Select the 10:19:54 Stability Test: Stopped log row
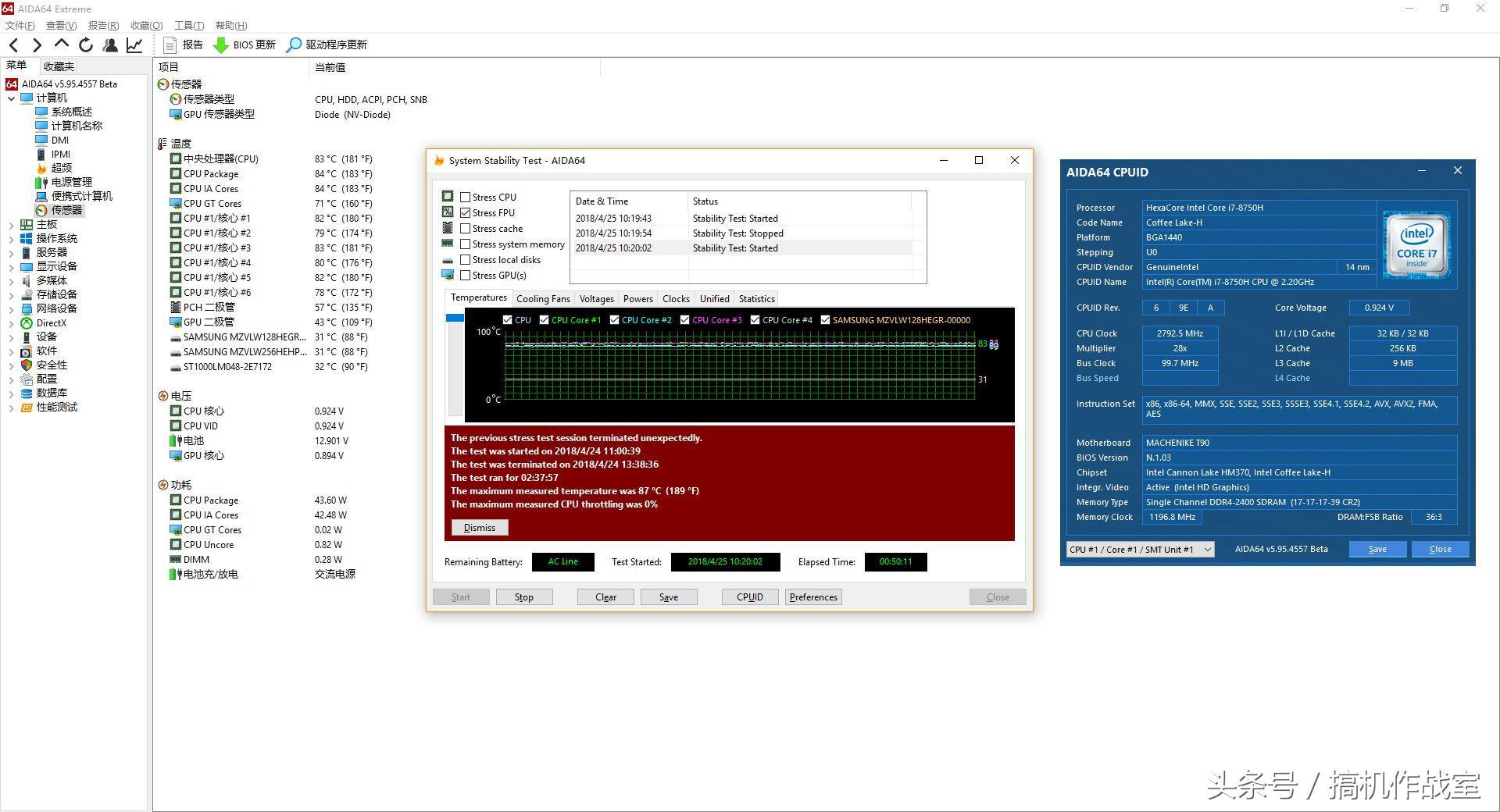The image size is (1500, 812). pos(741,233)
